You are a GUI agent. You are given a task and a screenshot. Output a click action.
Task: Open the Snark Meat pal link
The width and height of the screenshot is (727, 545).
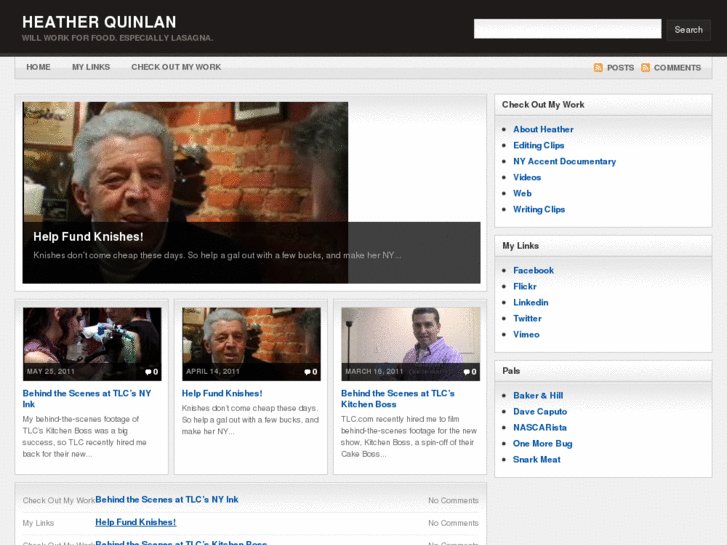coord(537,459)
